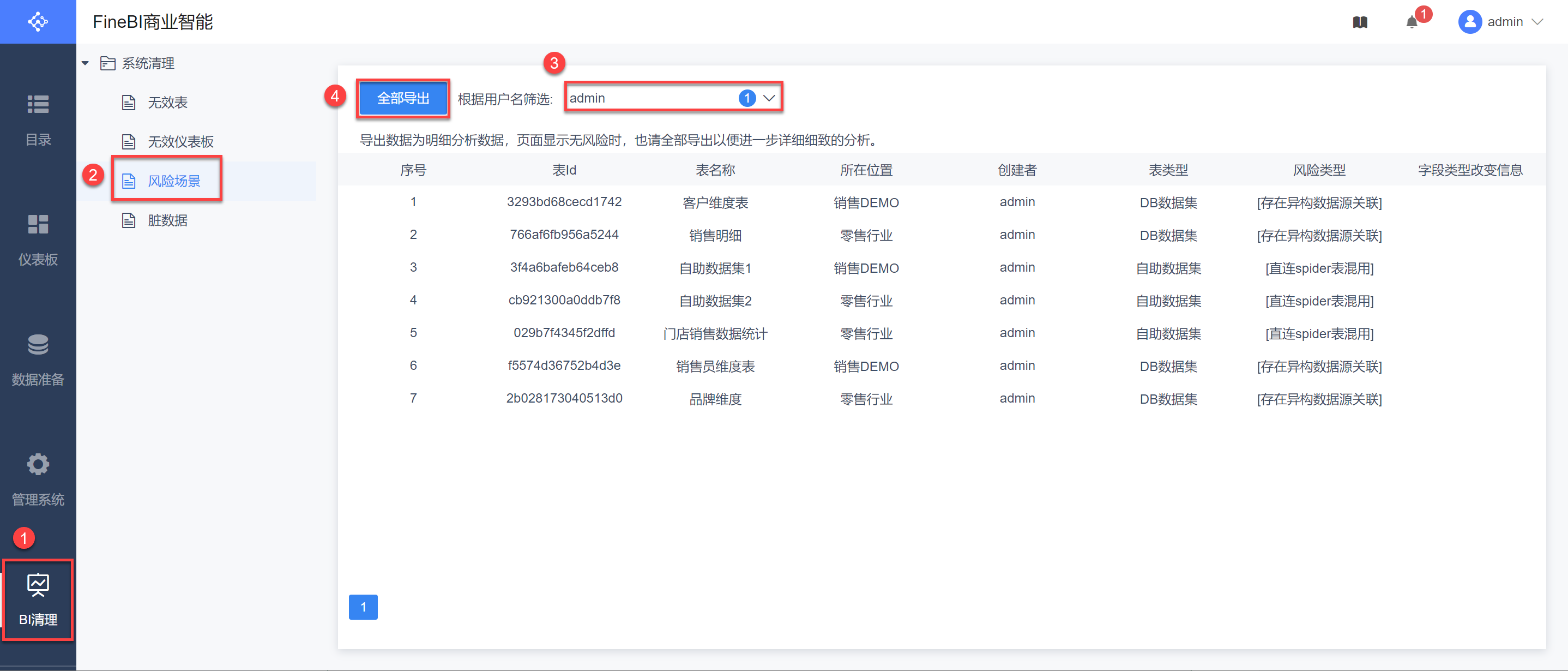Open the admin account menu chevron
This screenshot has height=671, width=1568.
[1537, 22]
